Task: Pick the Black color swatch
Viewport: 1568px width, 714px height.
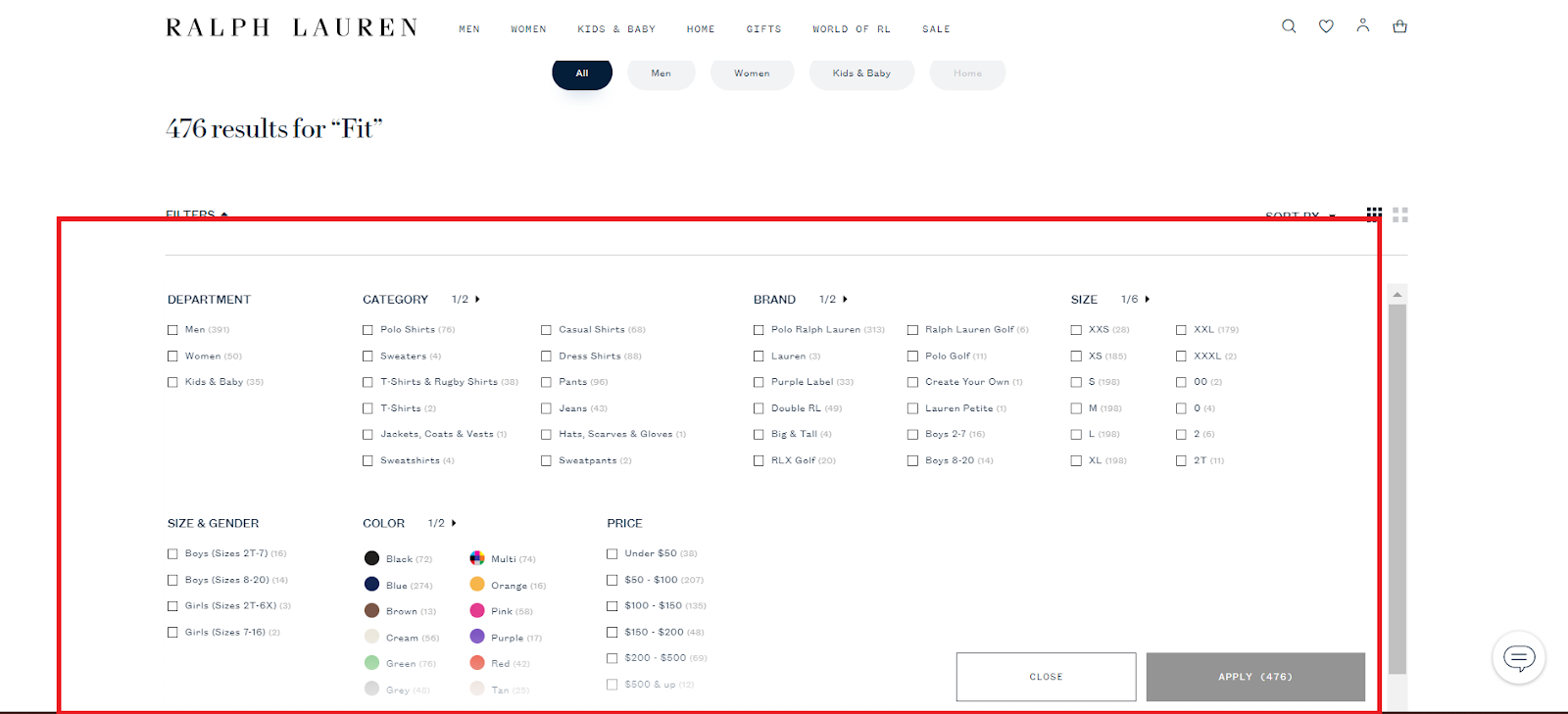Action: (371, 558)
